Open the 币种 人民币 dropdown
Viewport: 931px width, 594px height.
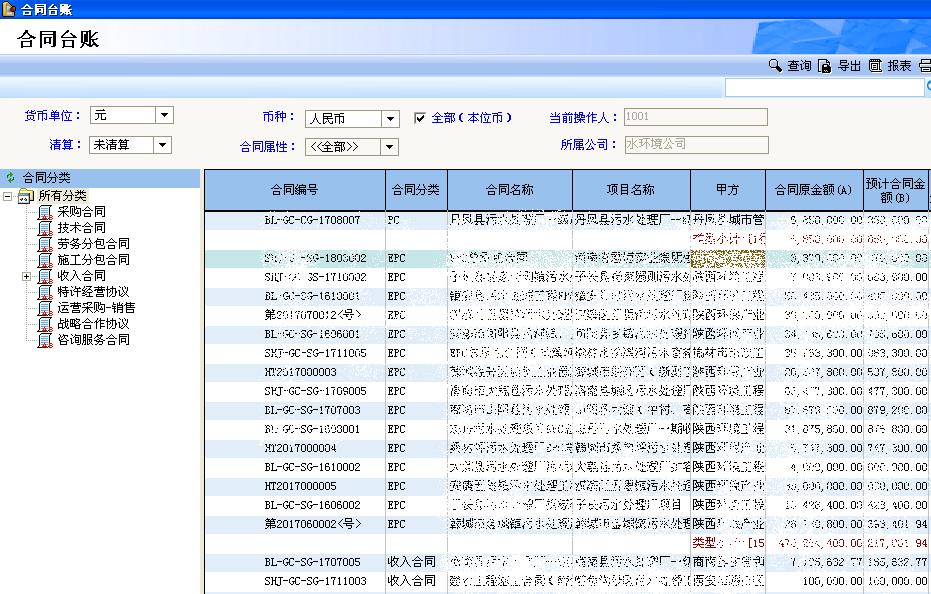coord(391,119)
